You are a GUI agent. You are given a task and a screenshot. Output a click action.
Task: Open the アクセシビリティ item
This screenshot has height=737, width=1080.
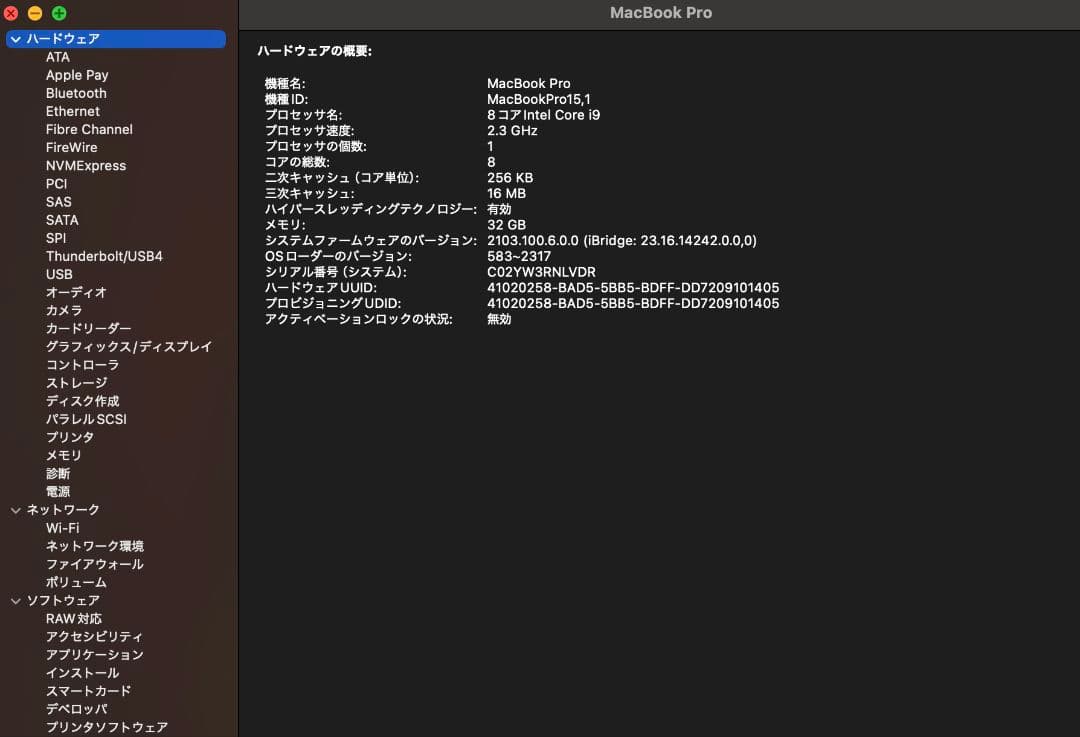(x=94, y=637)
